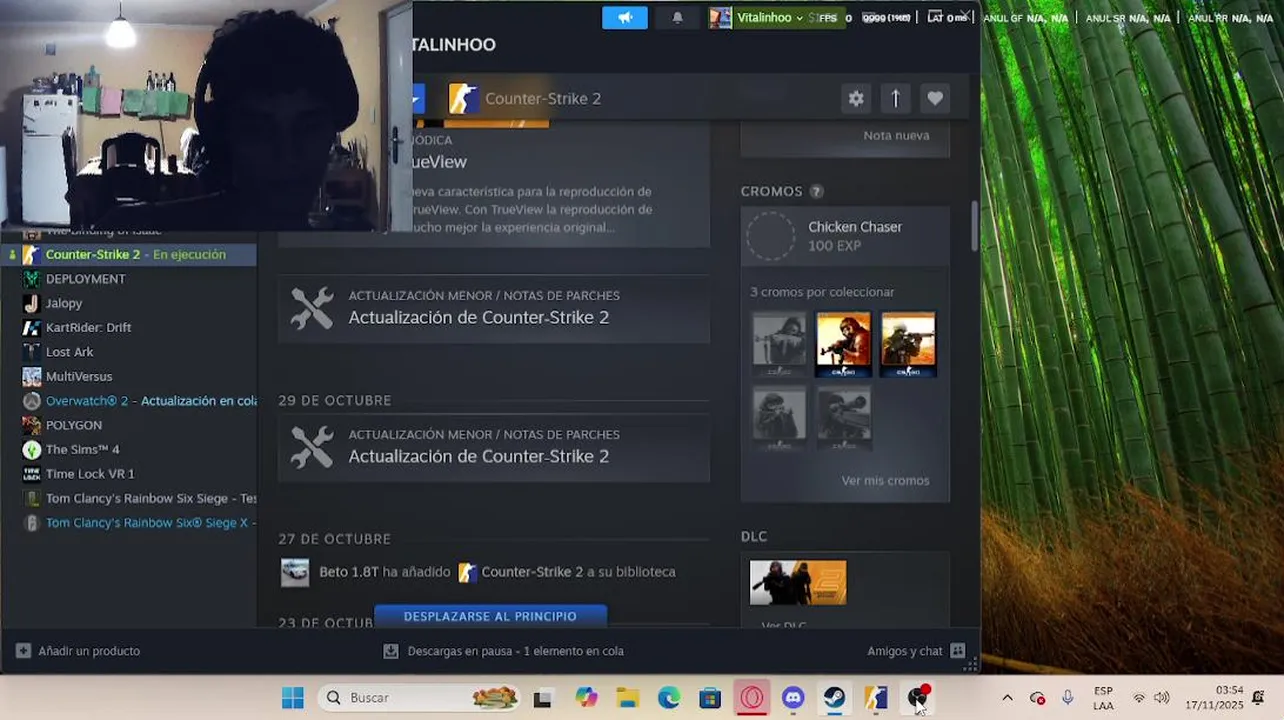The image size is (1284, 720).
Task: Click the middle trading card in top row
Action: pos(843,344)
